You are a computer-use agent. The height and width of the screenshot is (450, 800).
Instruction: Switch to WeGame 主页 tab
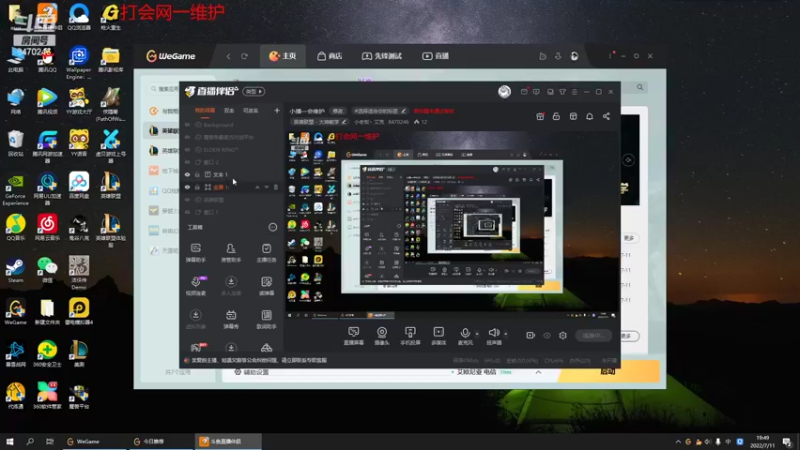pyautogui.click(x=283, y=56)
